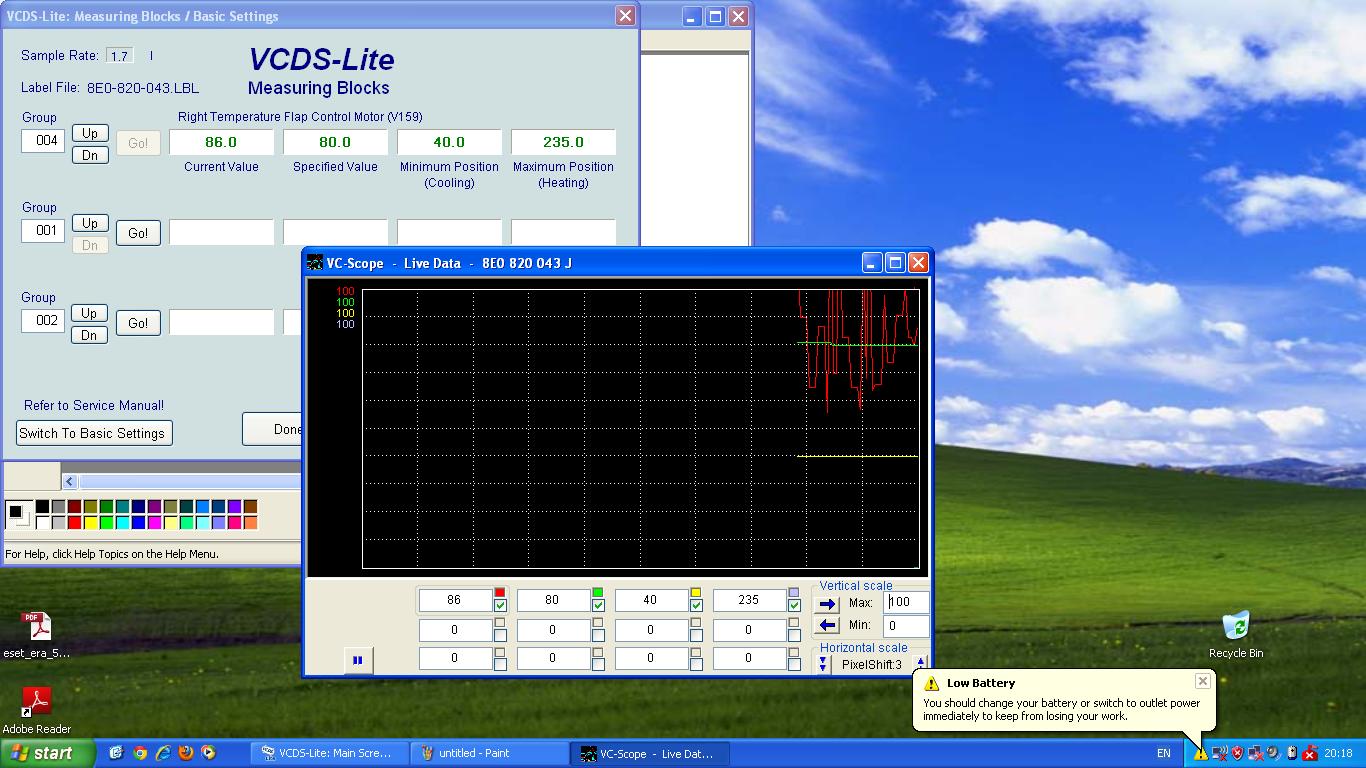Decrease vertical scale with left arrow button

(827, 625)
